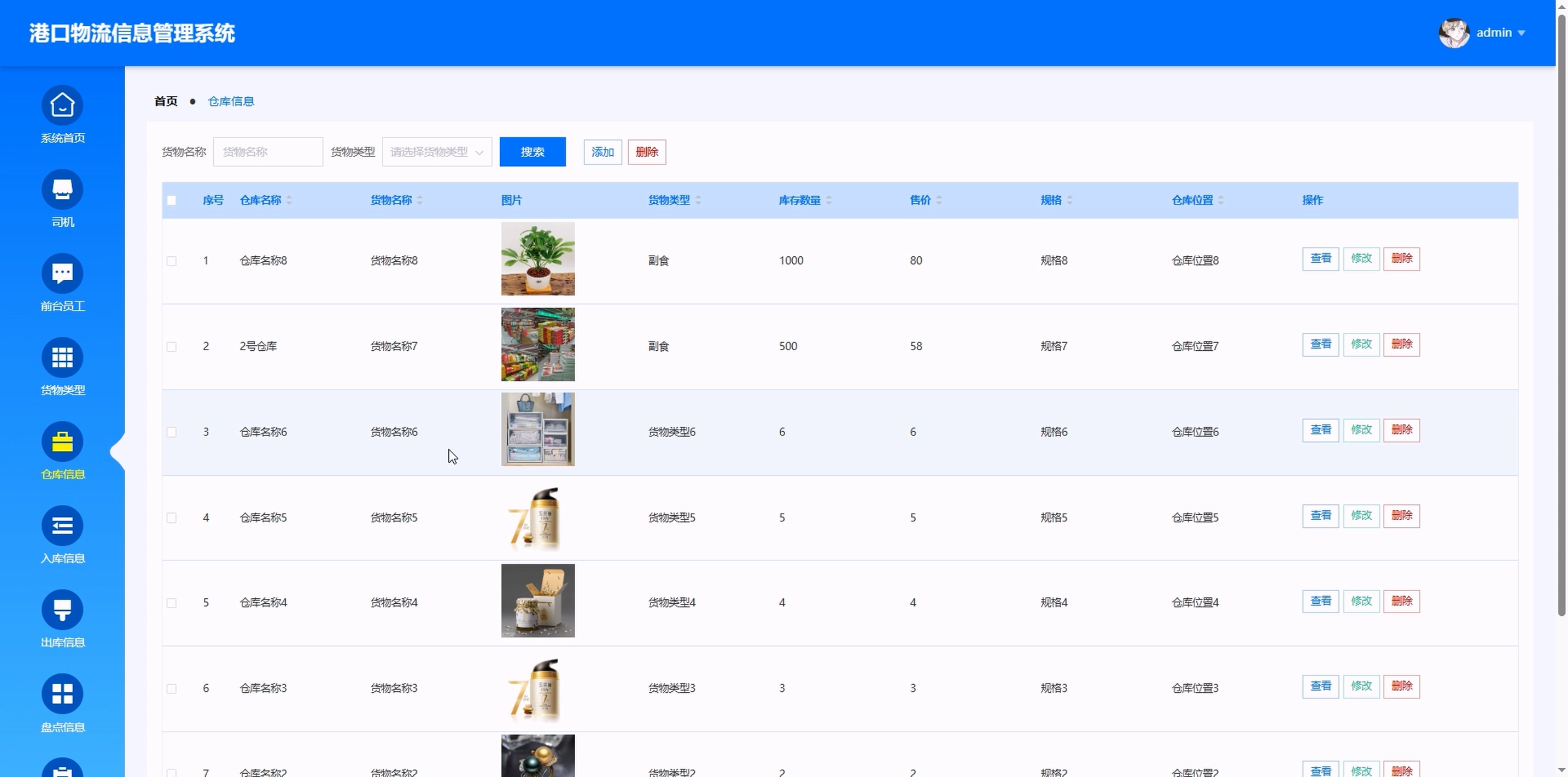This screenshot has height=777, width=1568.
Task: Open the 系统首页 home icon
Action: pyautogui.click(x=62, y=105)
